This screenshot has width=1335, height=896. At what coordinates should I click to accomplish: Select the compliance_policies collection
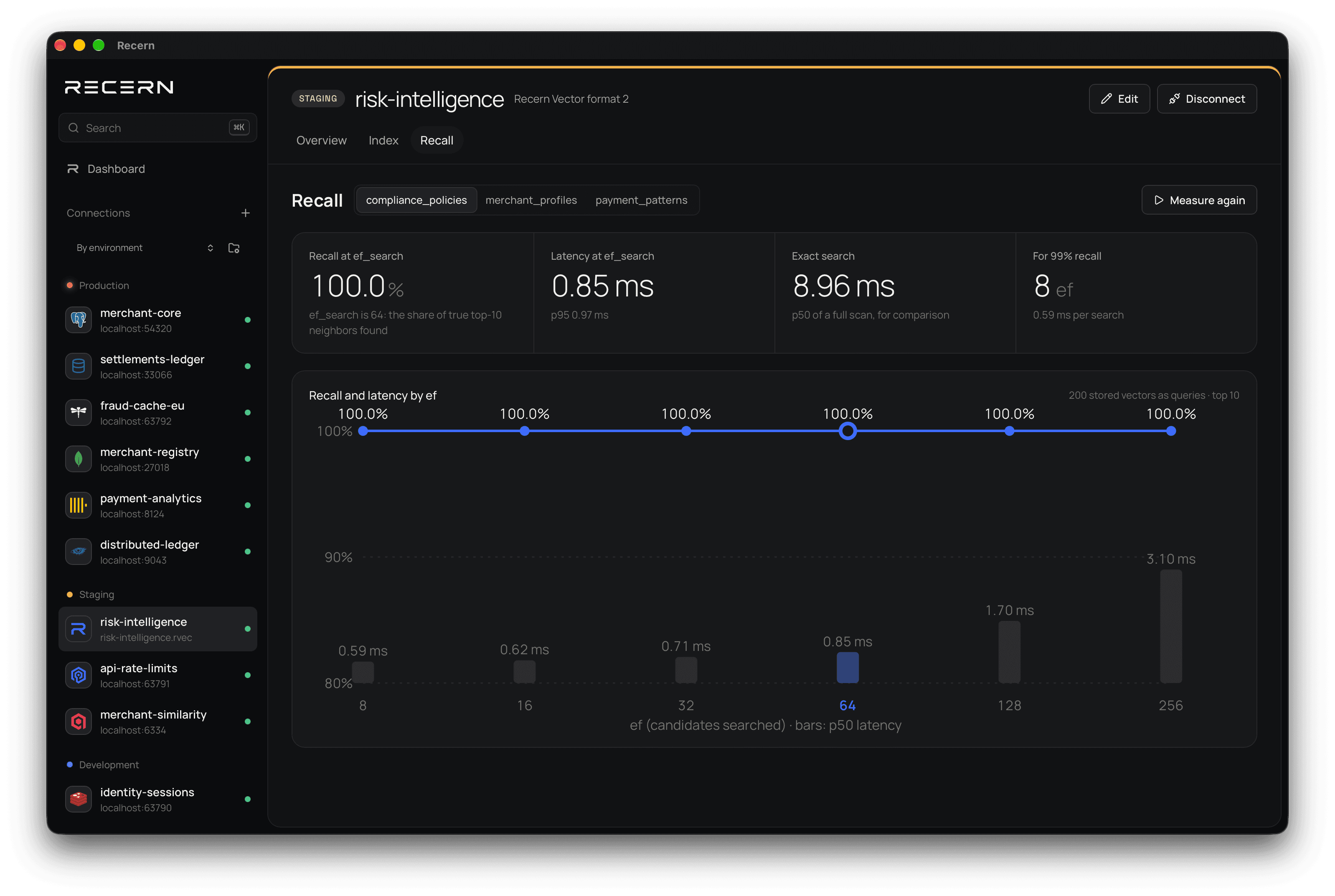pos(416,200)
